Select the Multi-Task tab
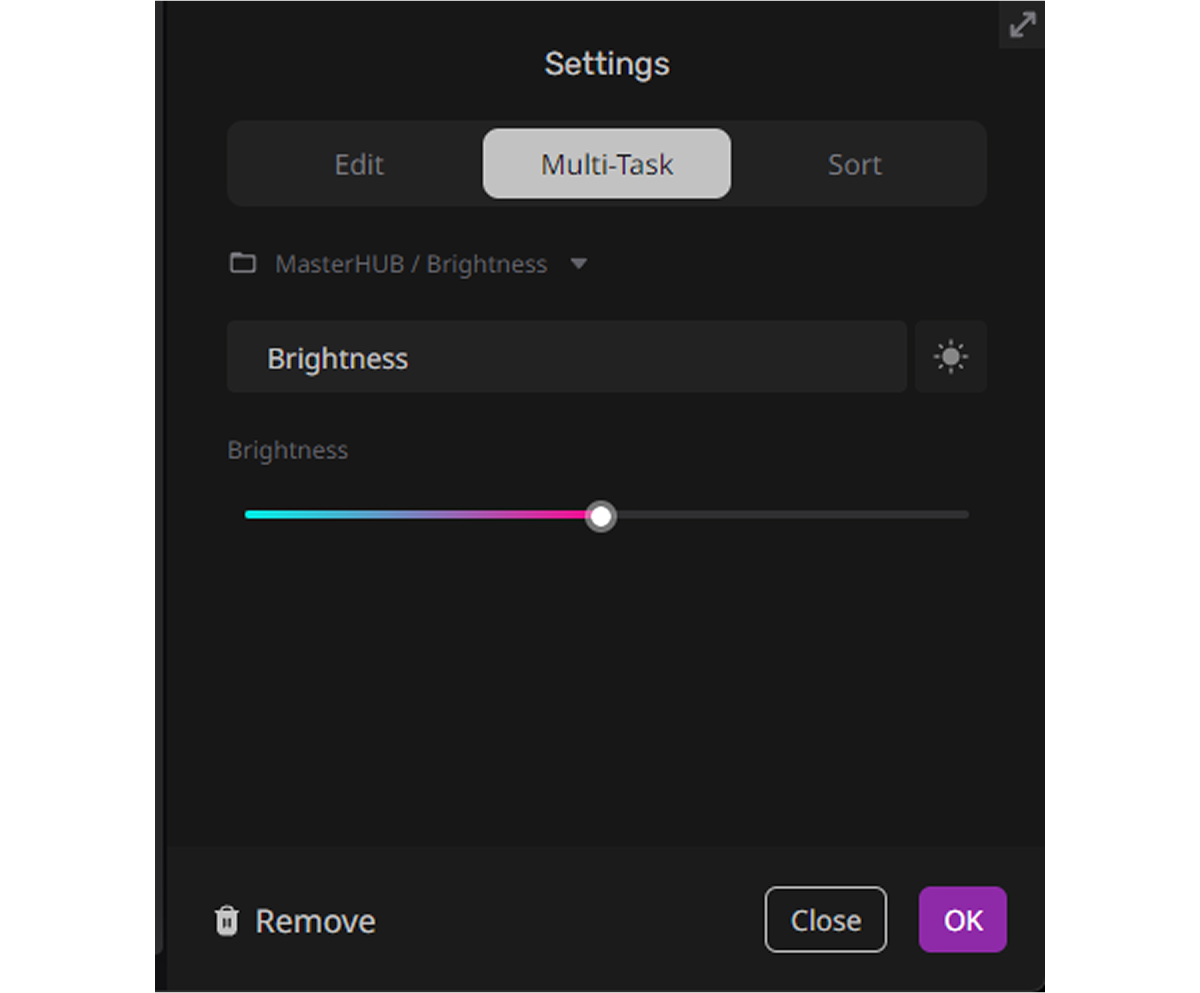 coord(607,164)
